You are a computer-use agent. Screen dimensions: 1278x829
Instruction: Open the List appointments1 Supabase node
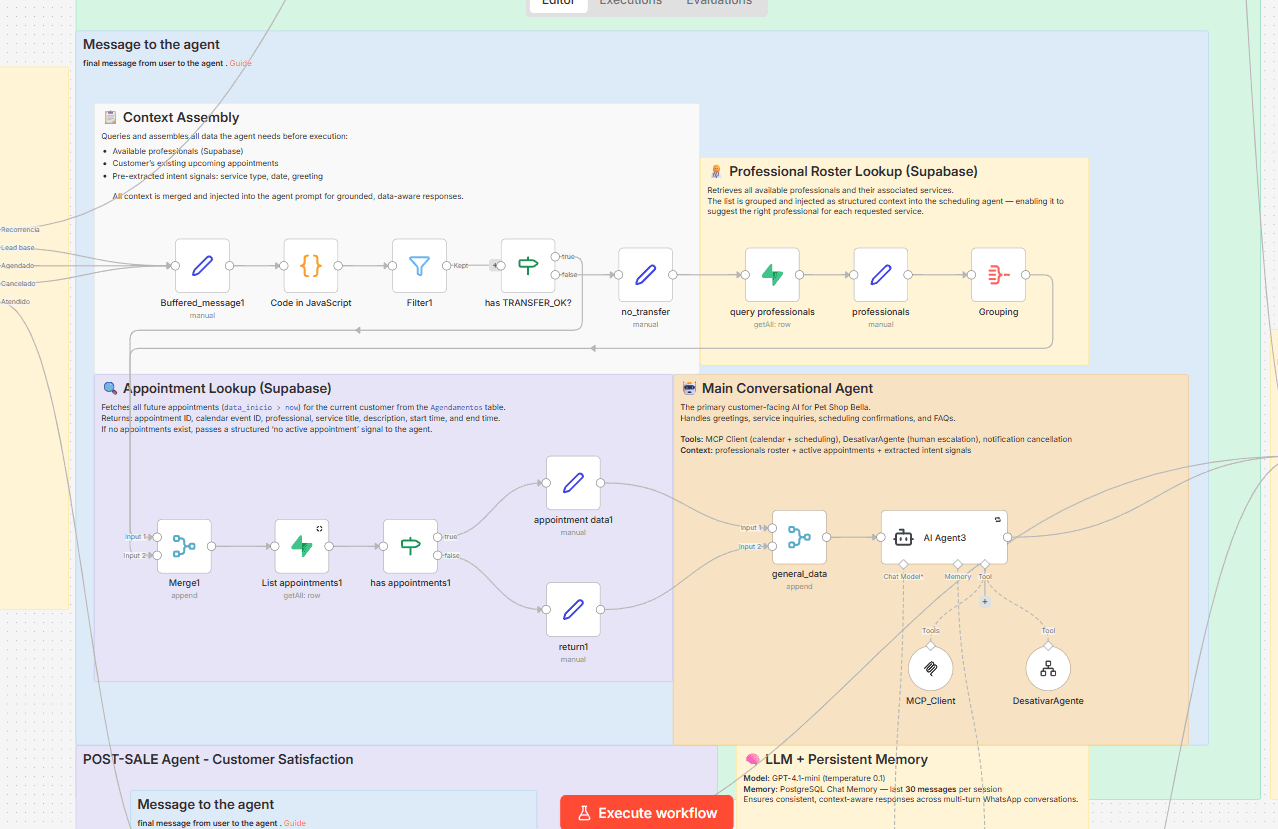click(x=302, y=546)
